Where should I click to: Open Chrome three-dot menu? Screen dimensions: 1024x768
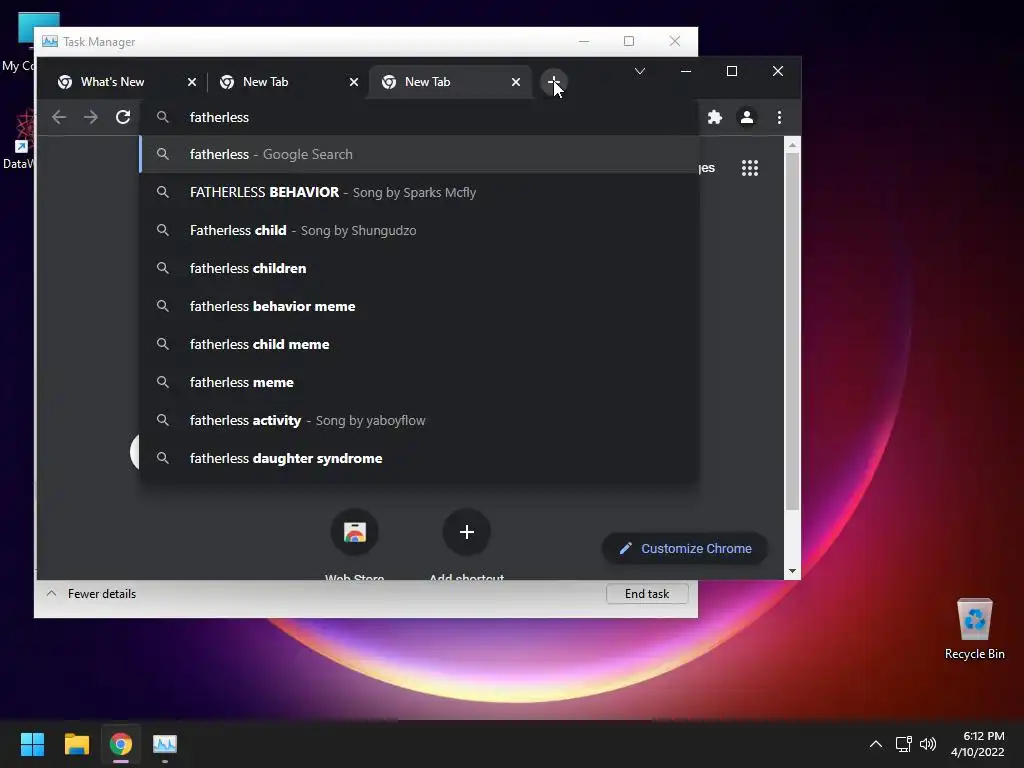tap(779, 118)
